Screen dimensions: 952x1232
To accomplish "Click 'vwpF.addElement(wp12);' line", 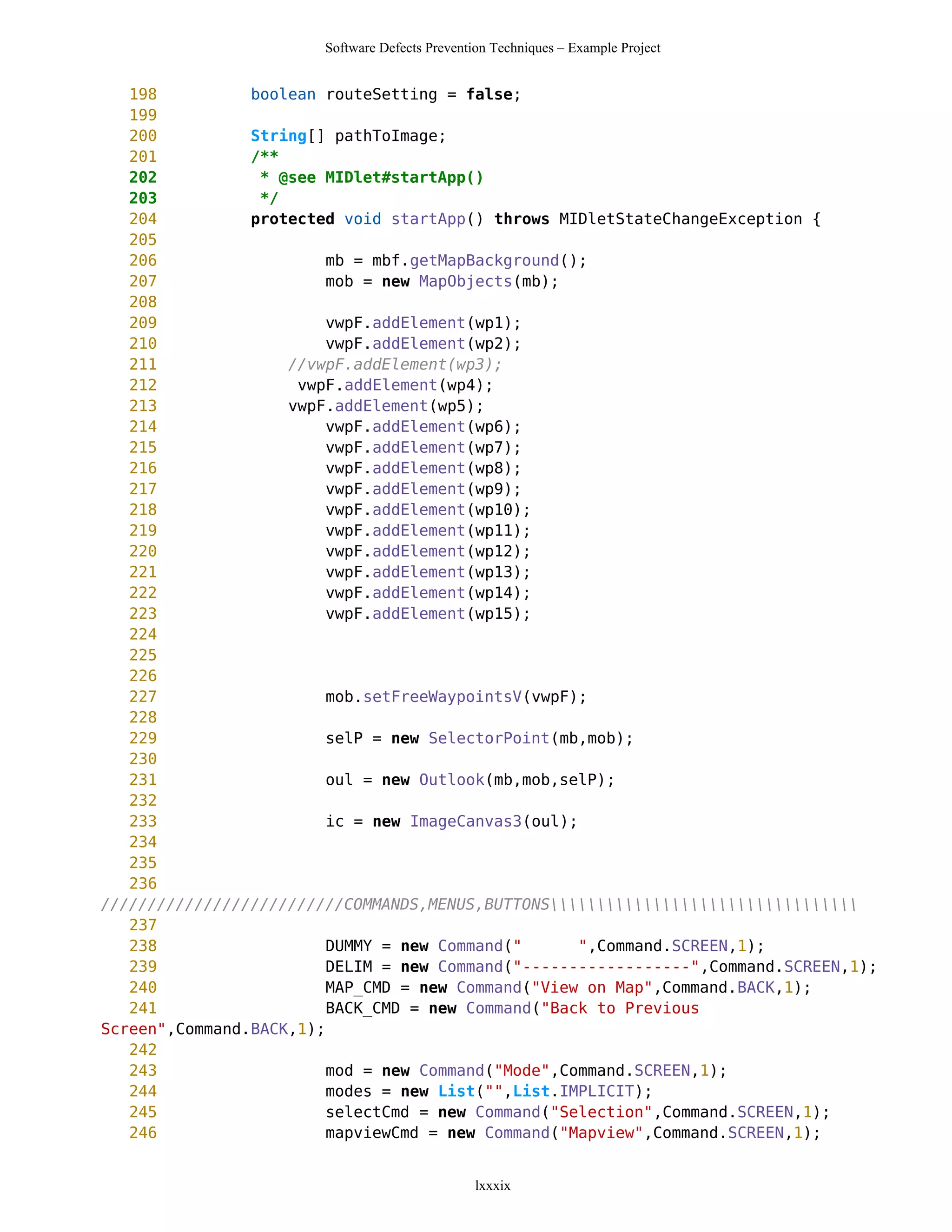I will tap(428, 551).
